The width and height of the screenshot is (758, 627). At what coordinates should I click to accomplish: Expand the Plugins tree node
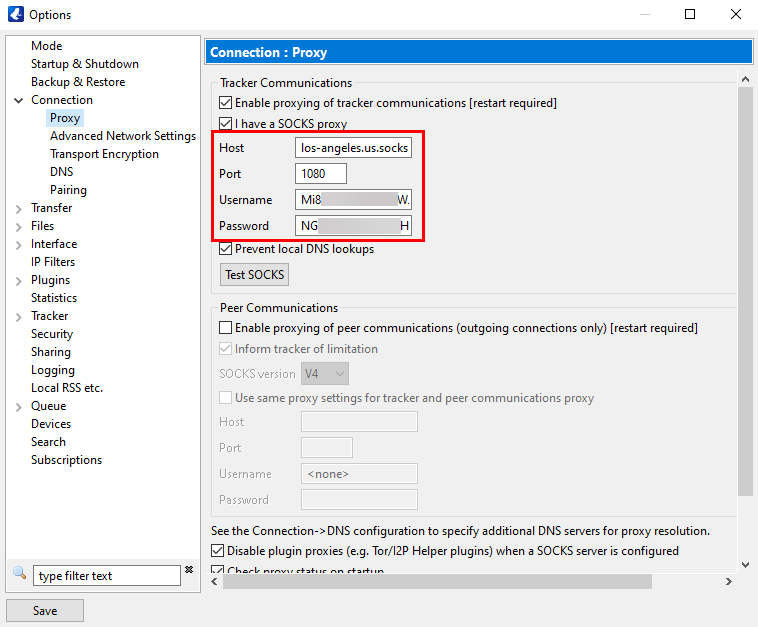[18, 280]
